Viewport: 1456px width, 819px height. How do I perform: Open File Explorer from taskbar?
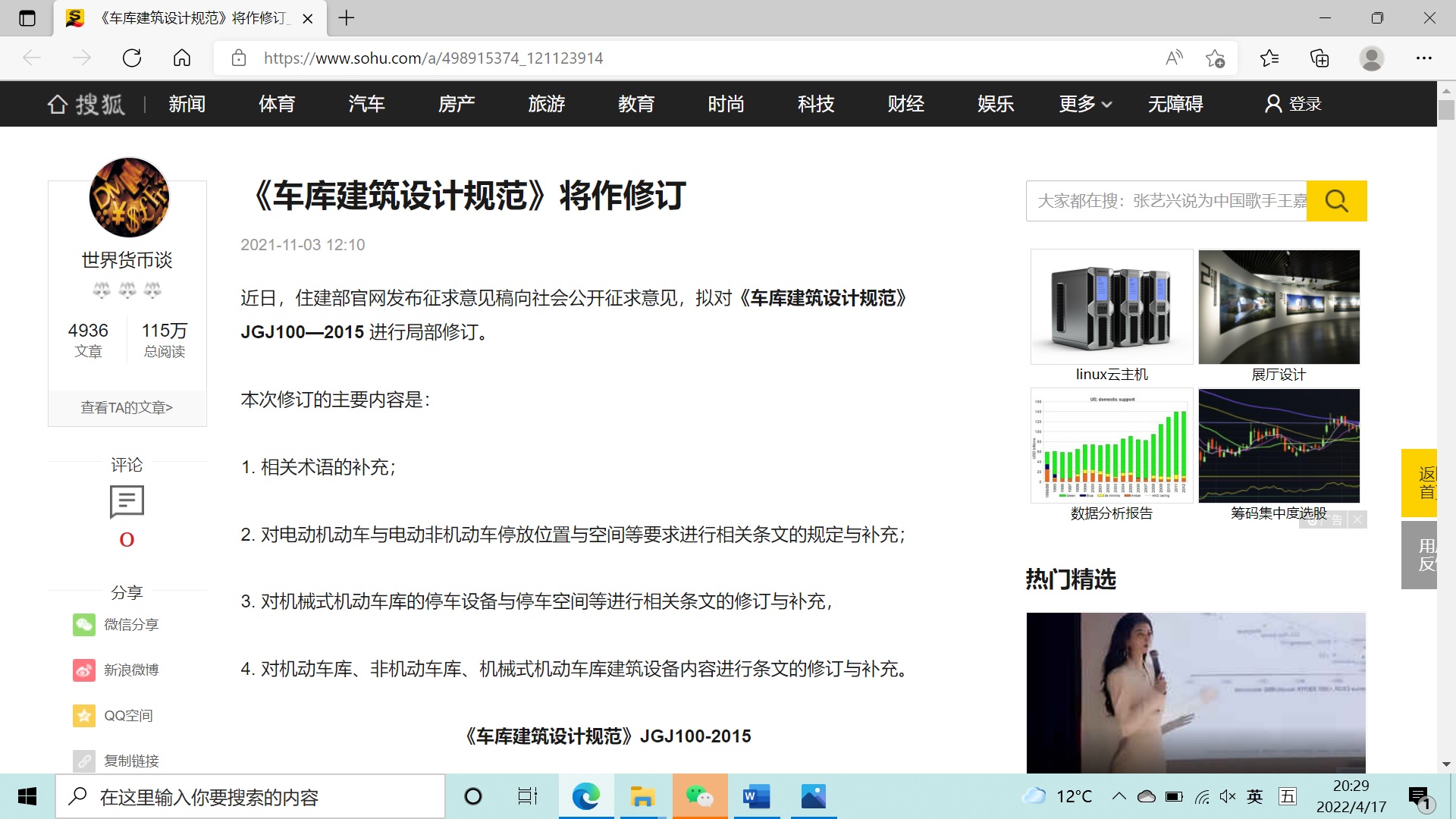coord(643,796)
